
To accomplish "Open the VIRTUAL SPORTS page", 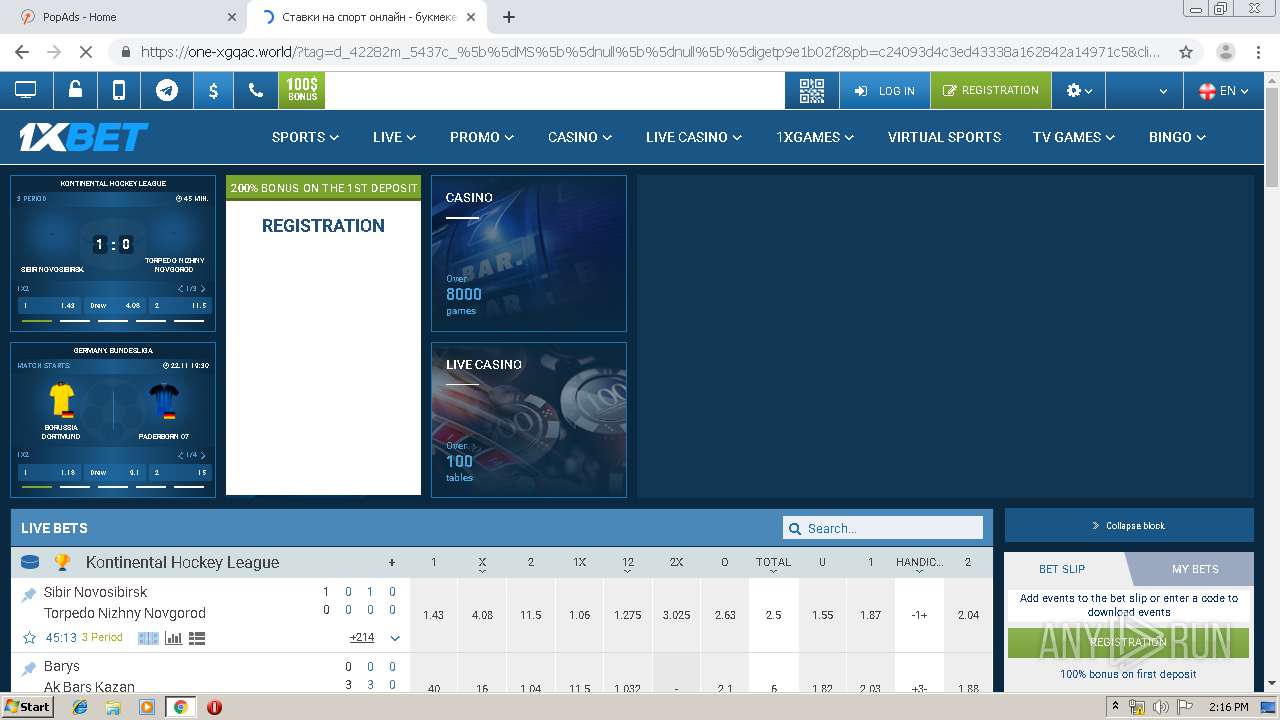I will pyautogui.click(x=944, y=137).
